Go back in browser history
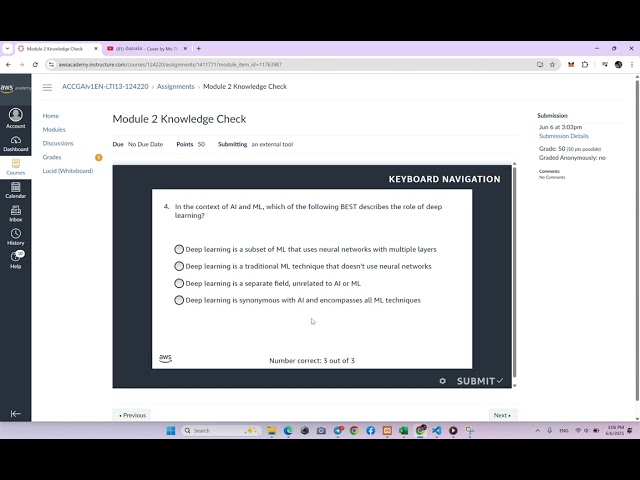This screenshot has height=480, width=640. pos(8,64)
